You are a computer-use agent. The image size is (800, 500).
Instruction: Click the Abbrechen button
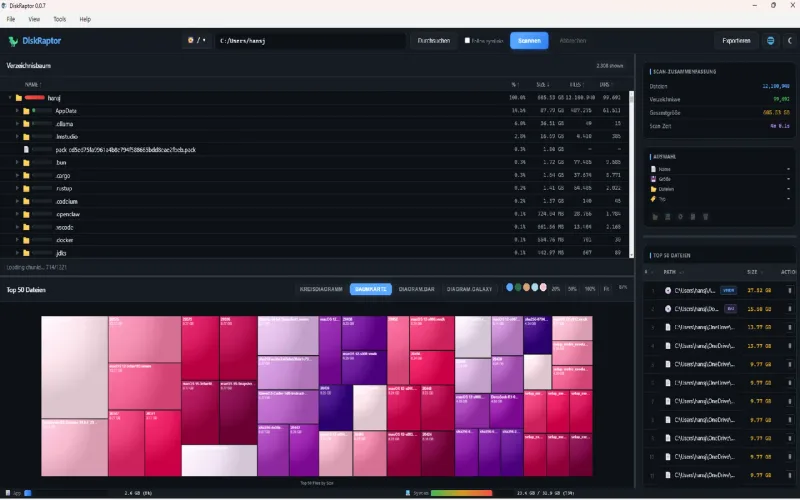point(572,41)
